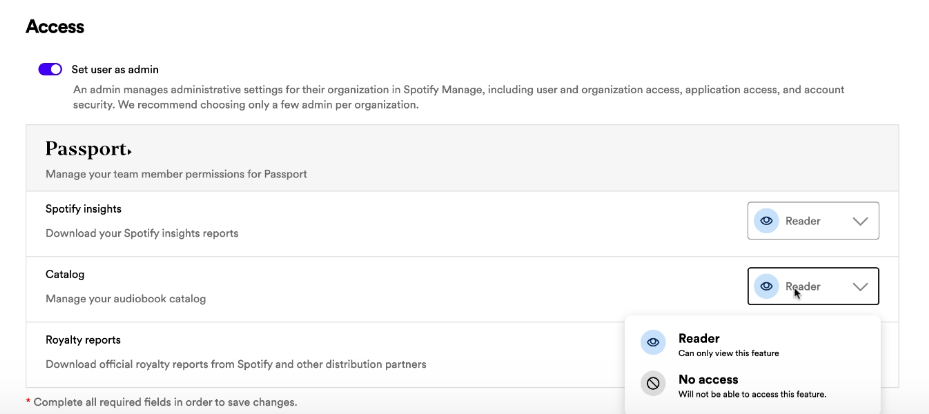Click the prohibited icon beside No access
929x414 pixels.
coord(653,384)
